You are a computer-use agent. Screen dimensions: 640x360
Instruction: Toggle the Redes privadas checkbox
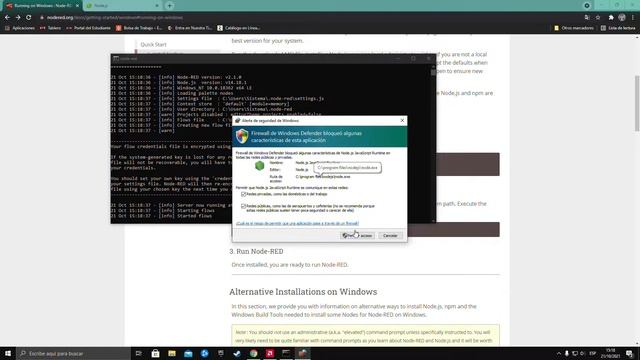pyautogui.click(x=244, y=194)
